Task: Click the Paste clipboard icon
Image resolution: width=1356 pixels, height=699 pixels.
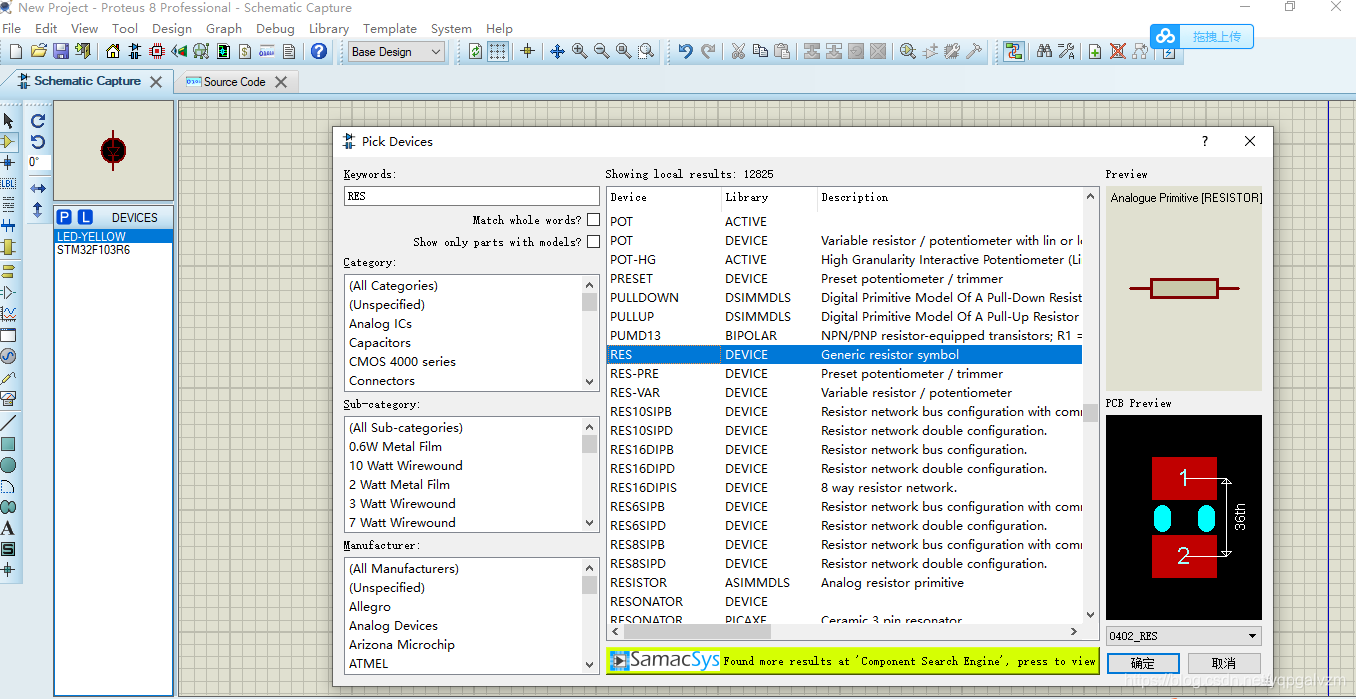Action: point(782,51)
